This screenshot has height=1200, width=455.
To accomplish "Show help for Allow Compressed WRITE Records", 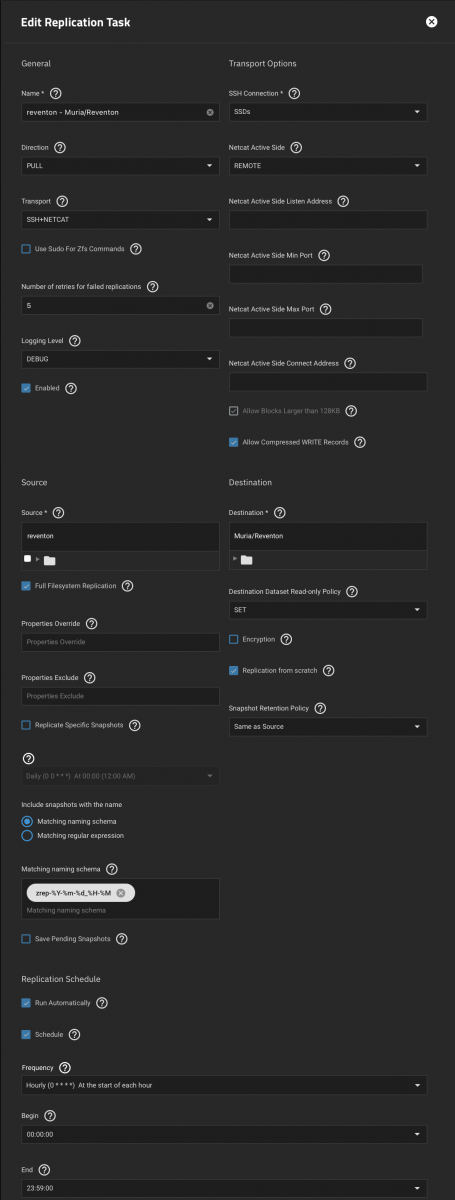I will (x=360, y=441).
